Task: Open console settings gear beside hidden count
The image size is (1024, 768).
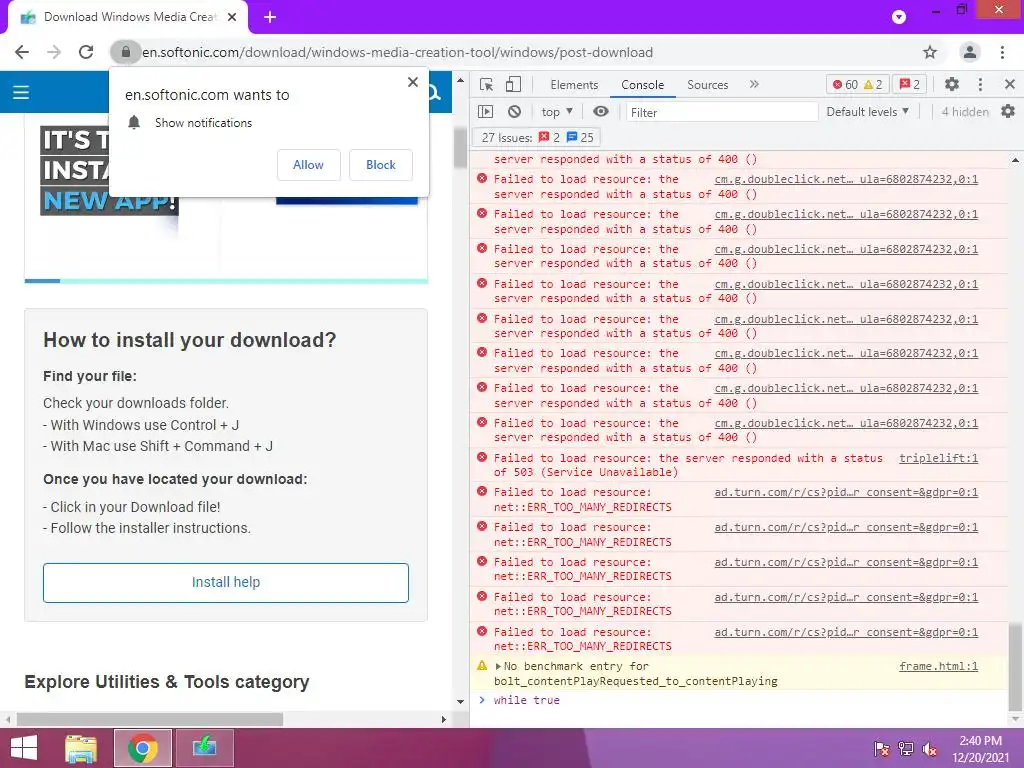Action: coord(1008,112)
